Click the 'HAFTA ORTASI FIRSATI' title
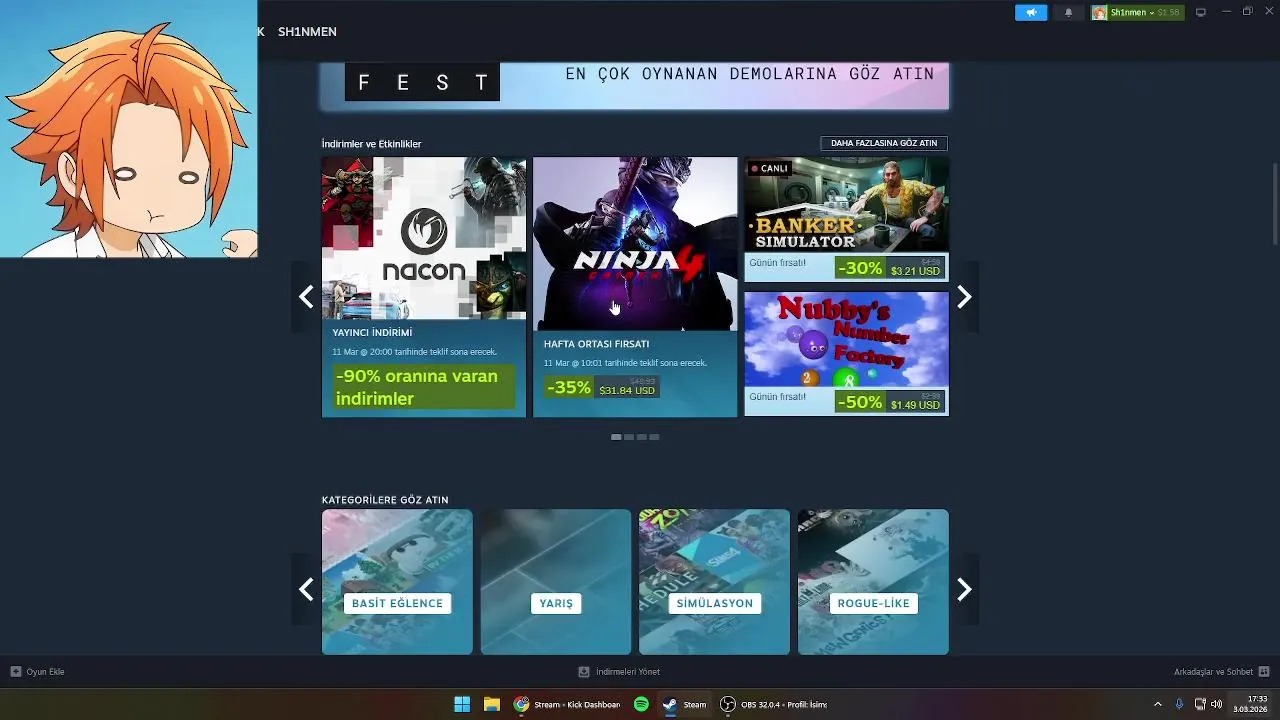This screenshot has width=1280, height=720. point(596,344)
